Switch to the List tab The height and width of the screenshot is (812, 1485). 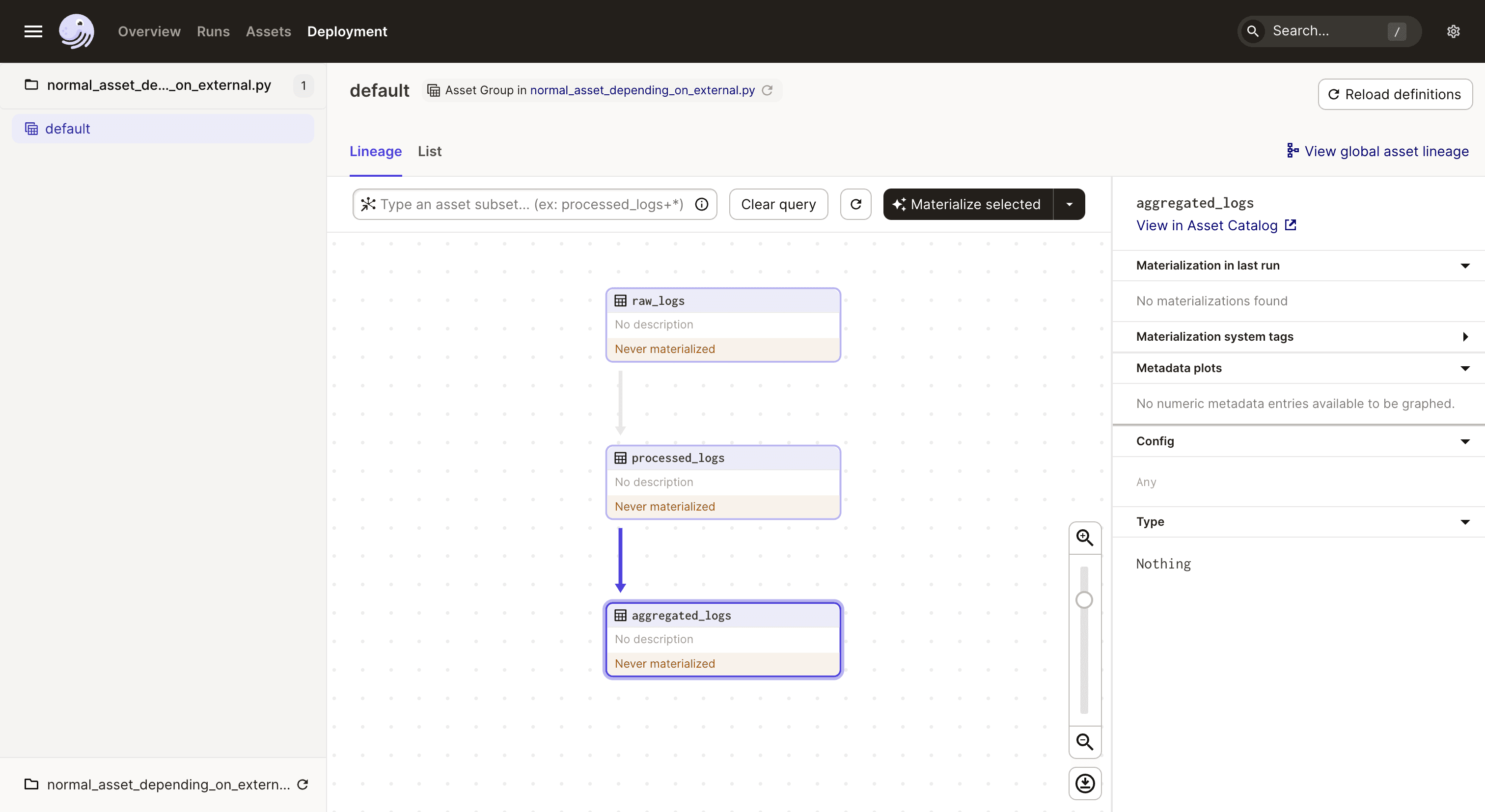pyautogui.click(x=429, y=151)
